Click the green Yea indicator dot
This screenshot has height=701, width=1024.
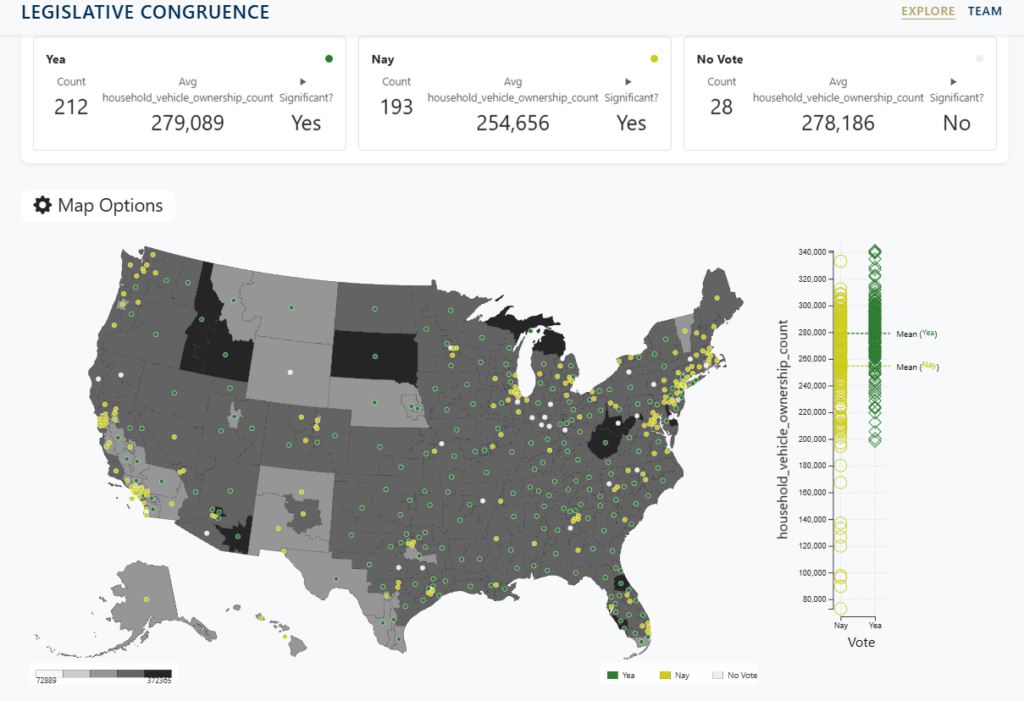click(x=329, y=59)
